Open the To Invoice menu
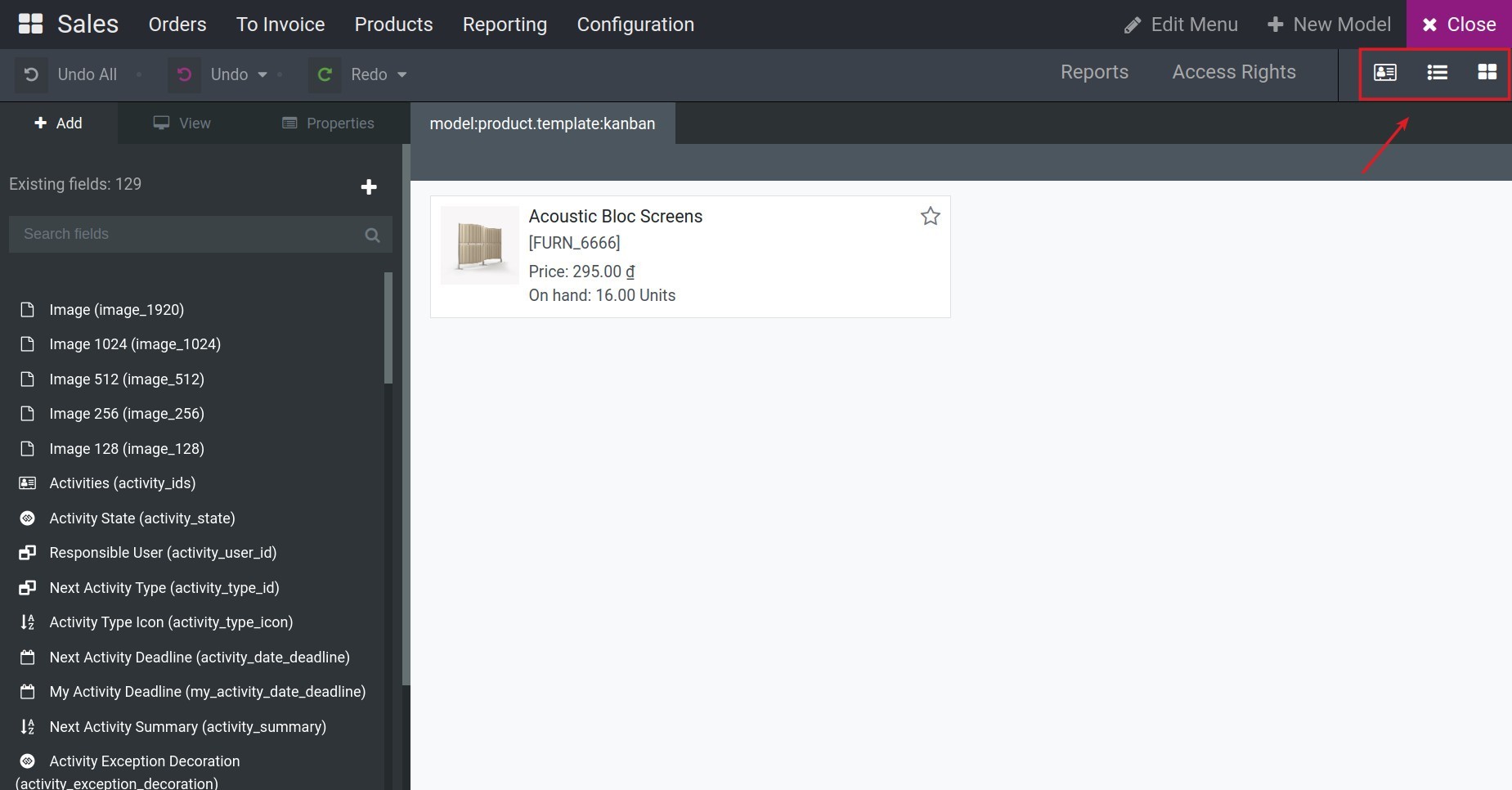This screenshot has height=790, width=1512. point(280,25)
